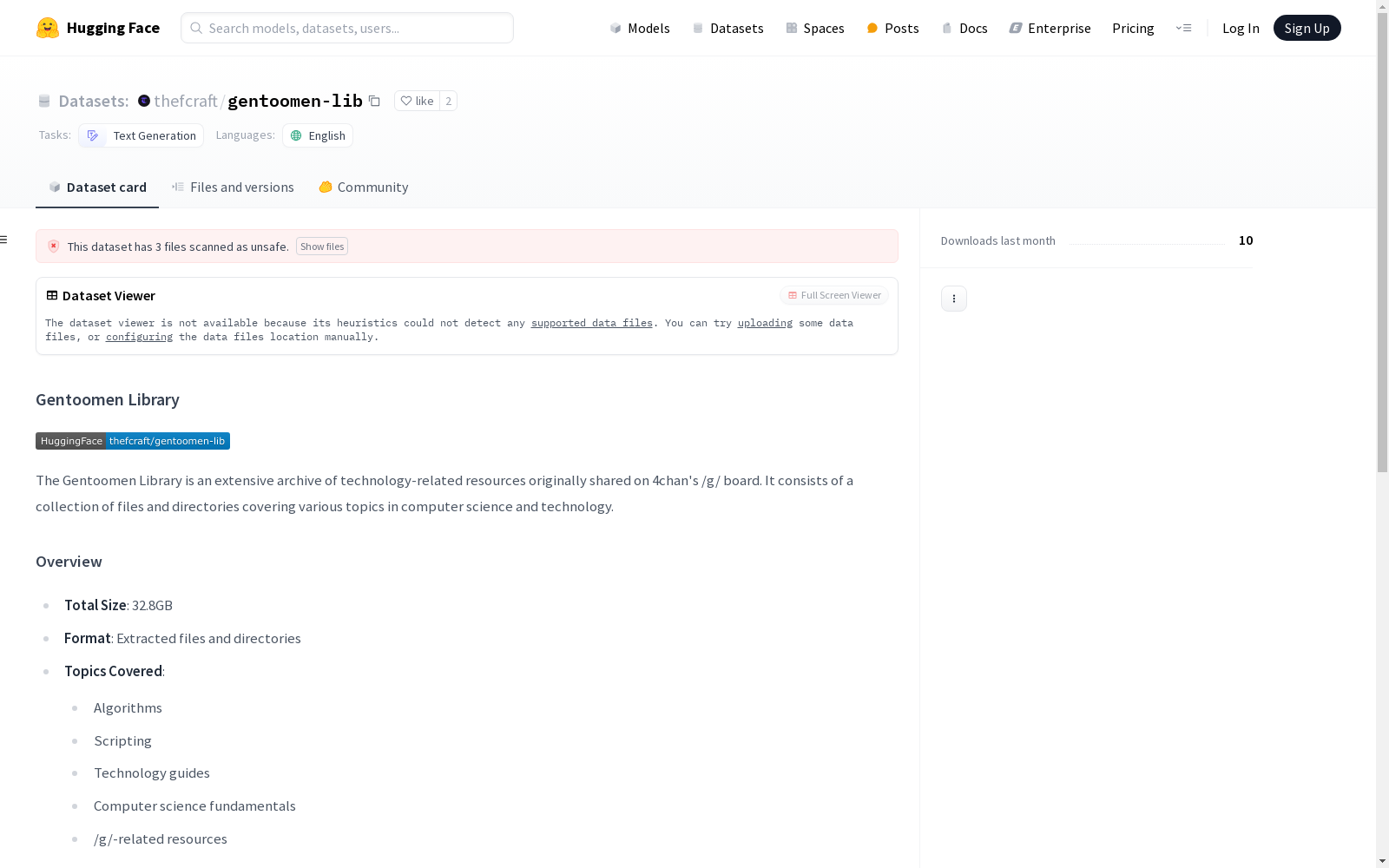Follow the uploading link
This screenshot has width=1389, height=868.
(x=765, y=323)
